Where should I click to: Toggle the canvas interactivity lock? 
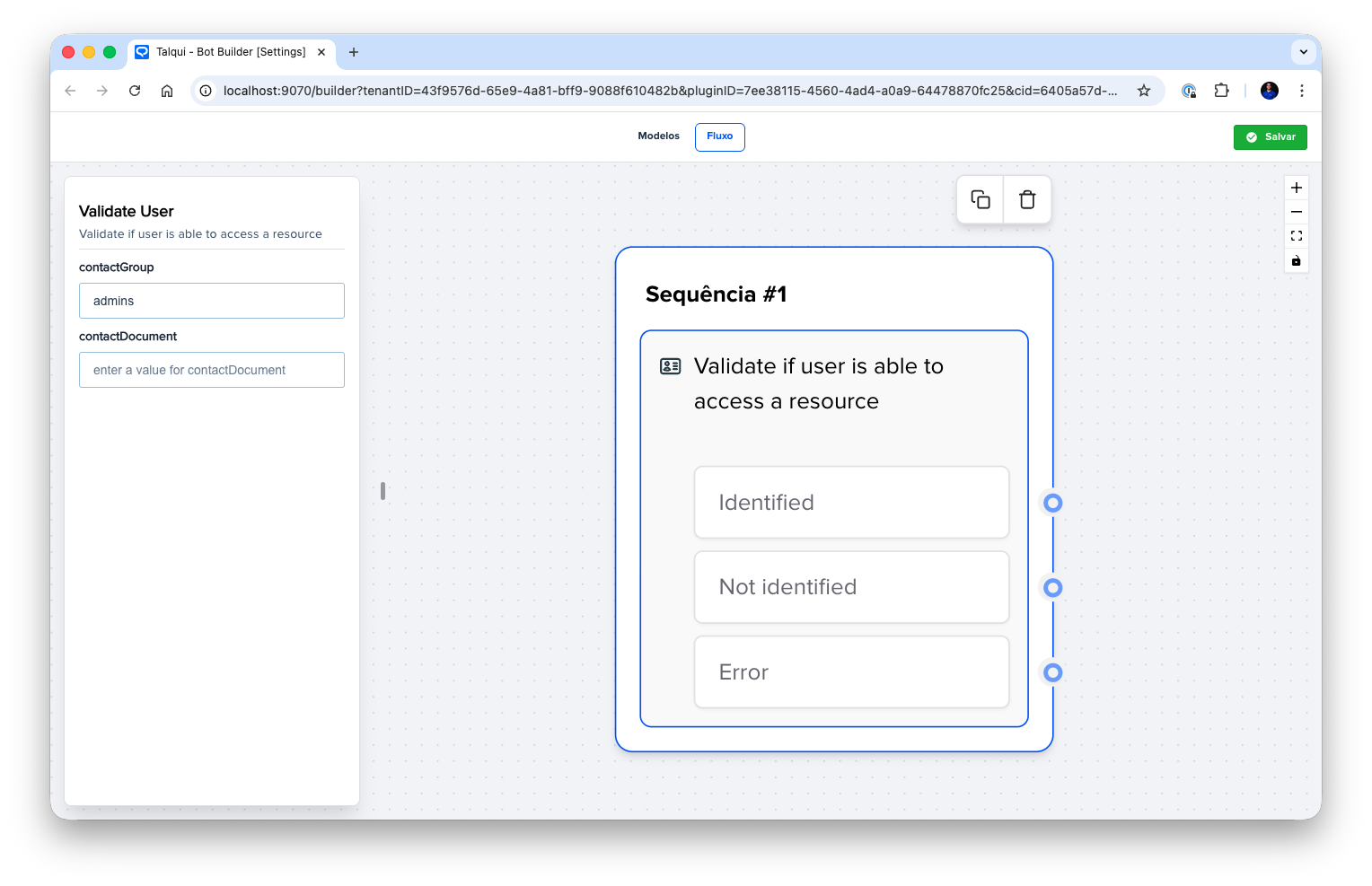1296,261
